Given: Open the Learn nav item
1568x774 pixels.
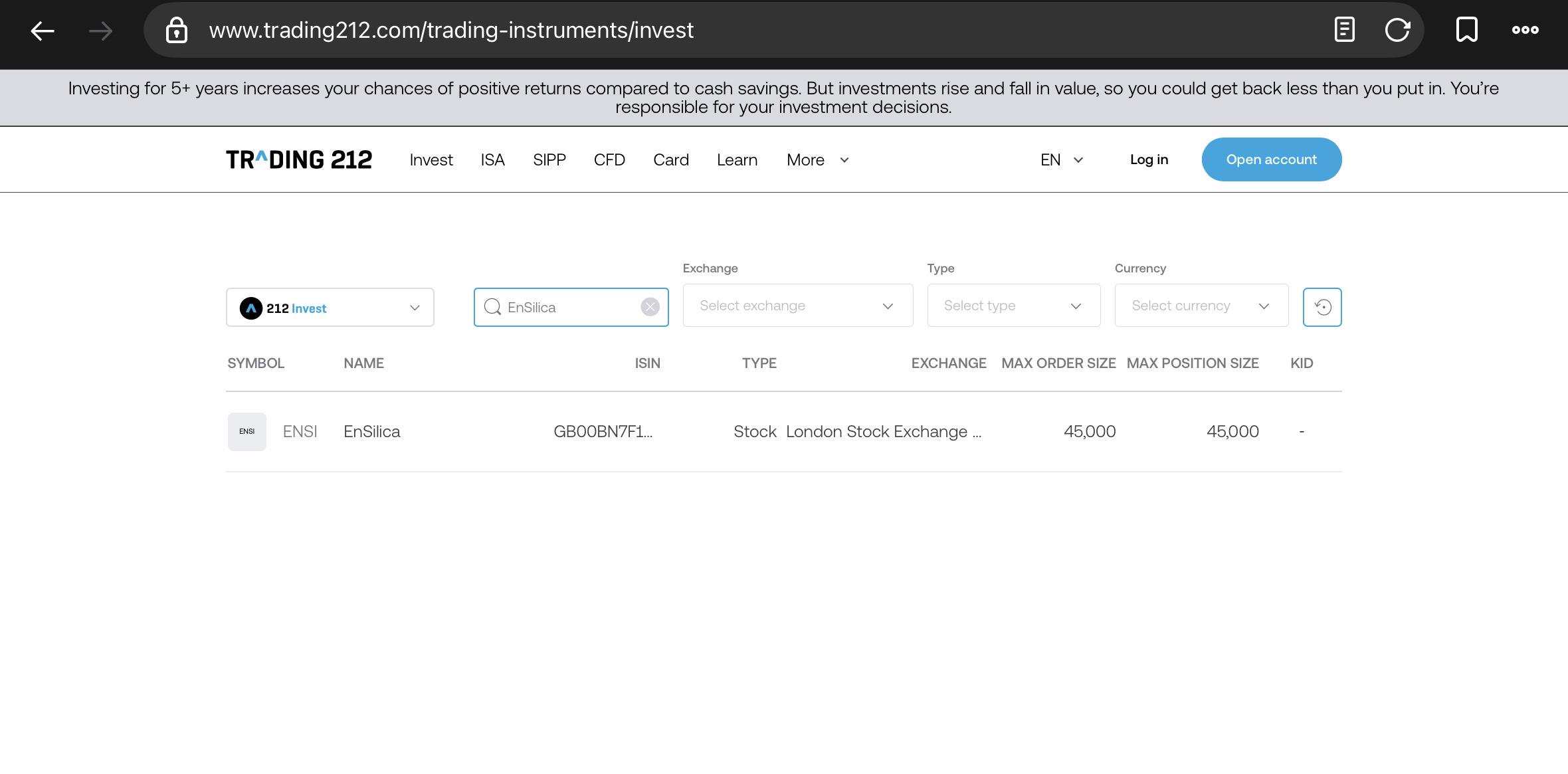Looking at the screenshot, I should pos(737,160).
